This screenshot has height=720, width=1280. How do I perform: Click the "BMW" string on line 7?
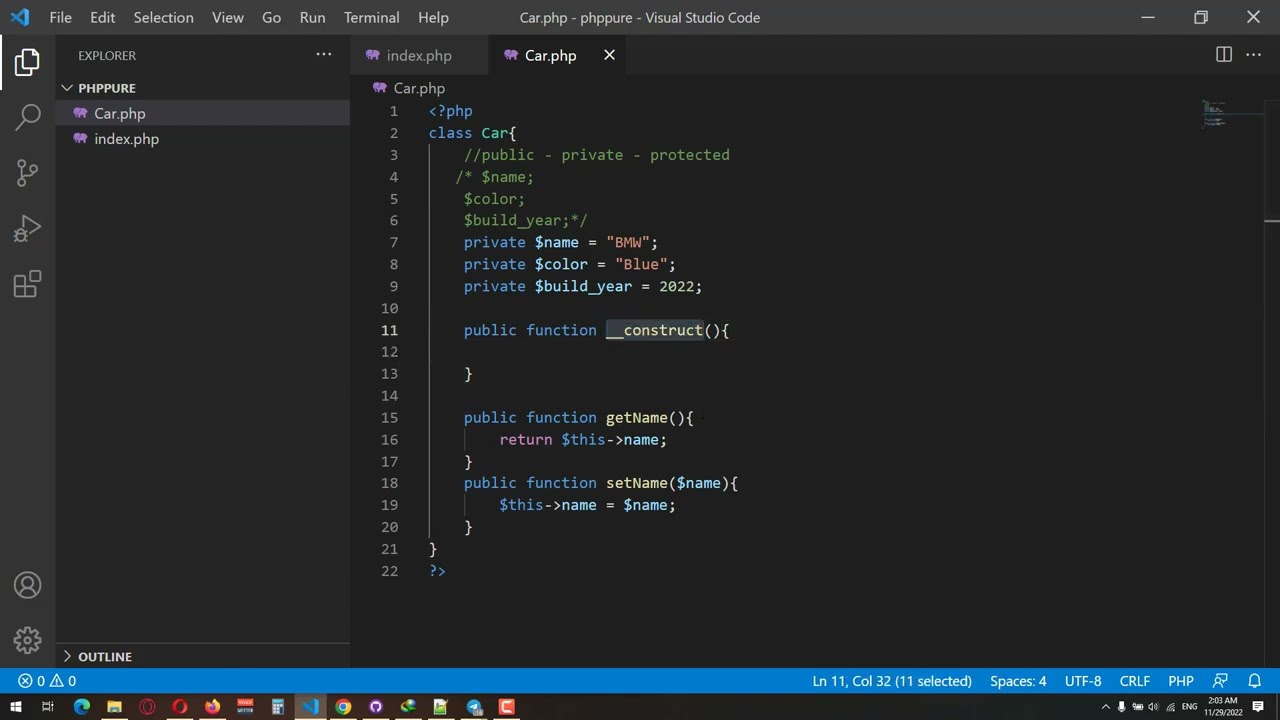point(627,242)
